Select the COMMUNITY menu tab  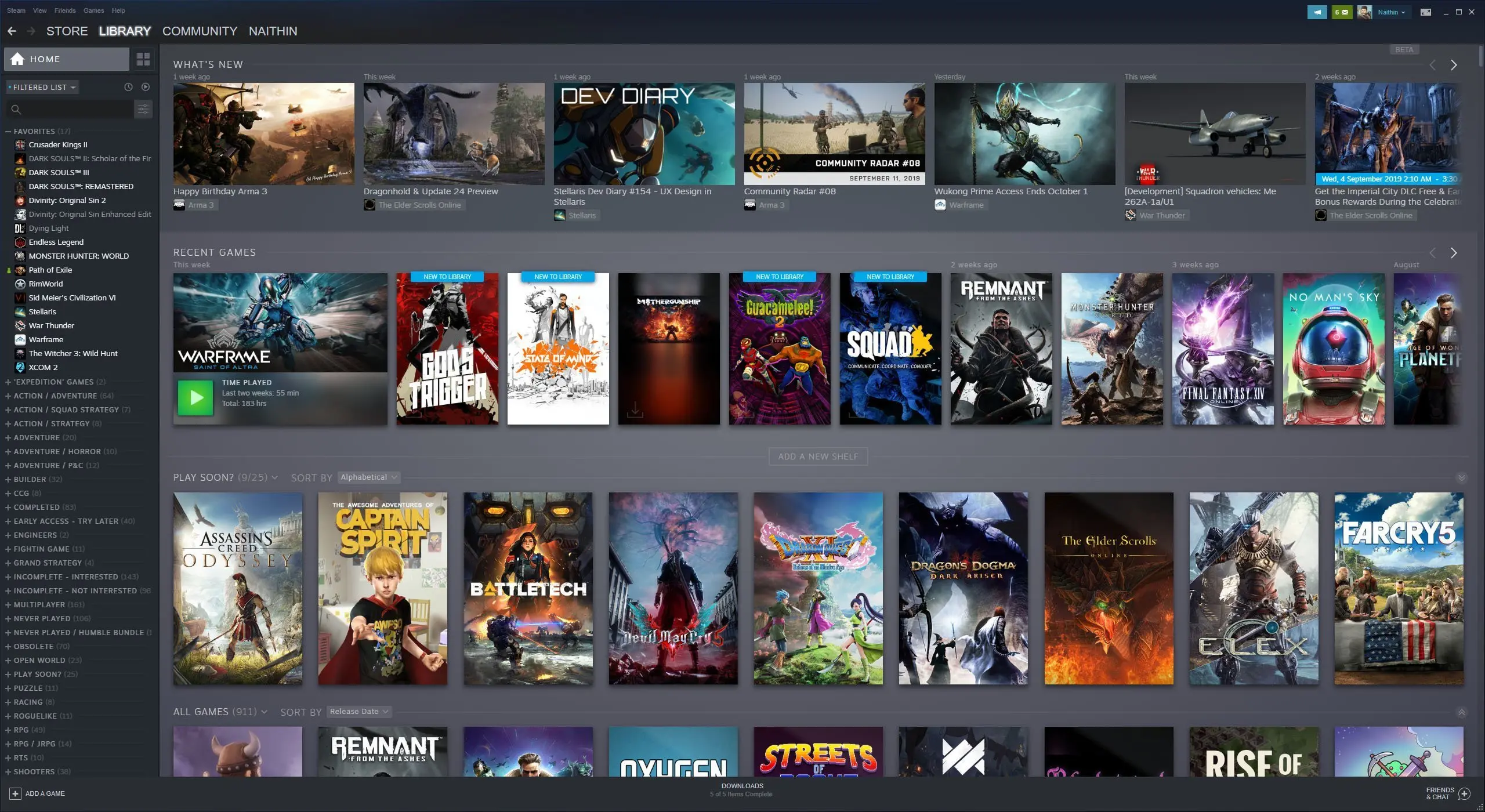coord(199,31)
